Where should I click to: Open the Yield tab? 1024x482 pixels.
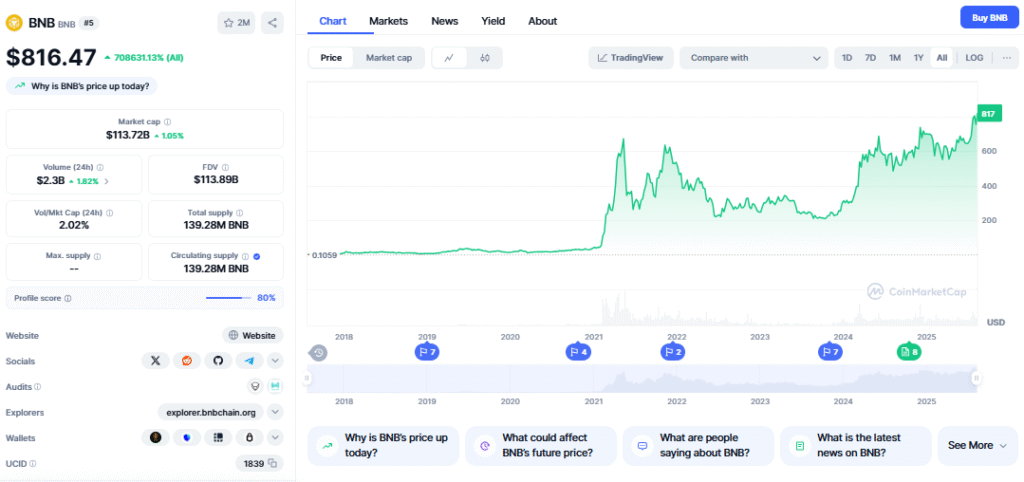493,21
